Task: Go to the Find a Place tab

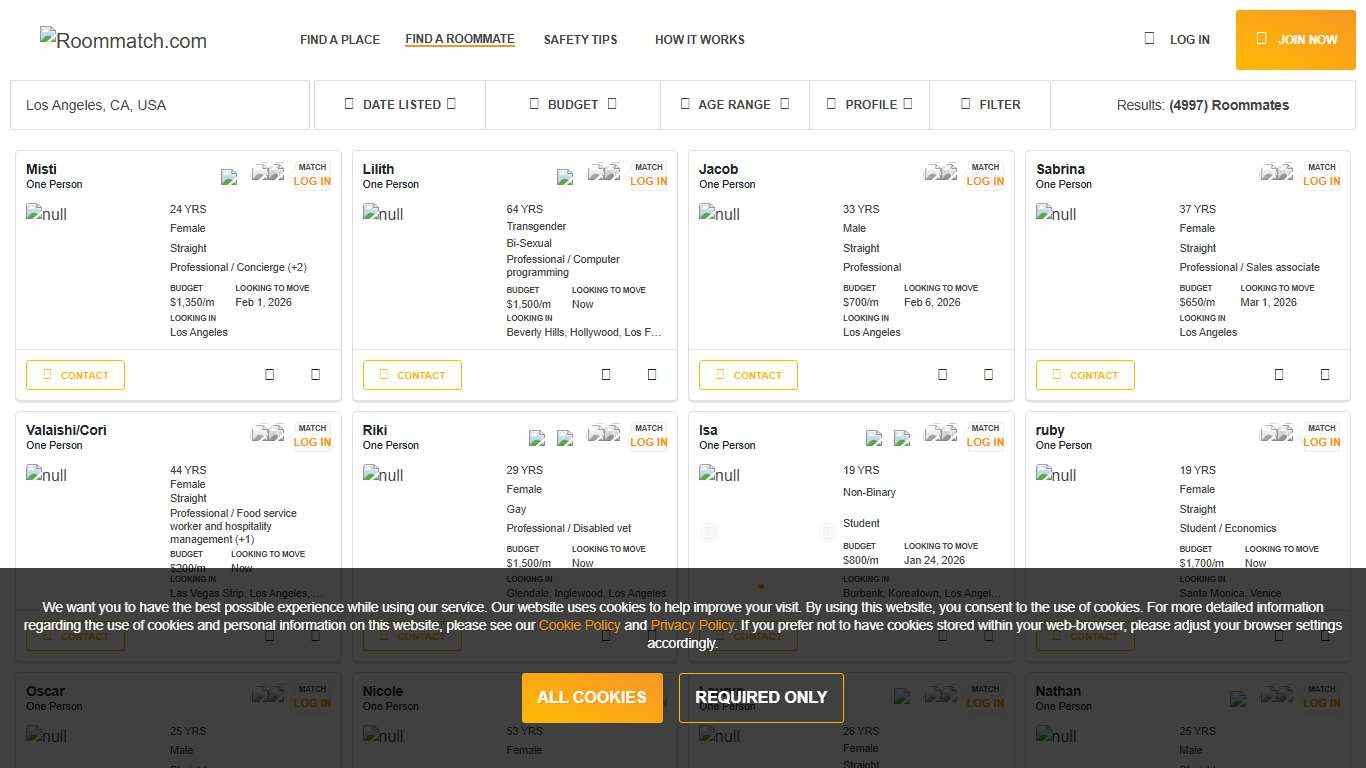Action: pyautogui.click(x=340, y=40)
